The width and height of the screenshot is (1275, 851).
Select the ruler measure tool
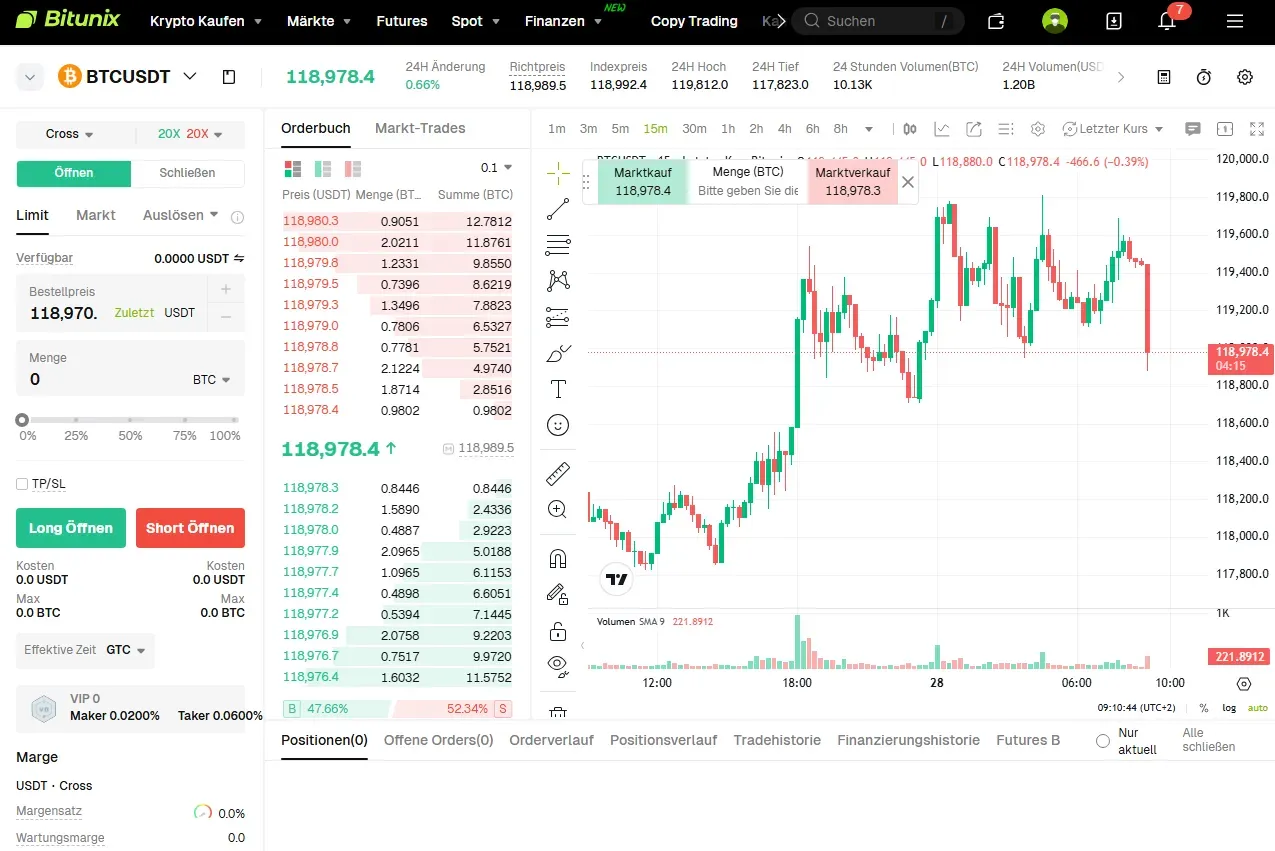(558, 473)
